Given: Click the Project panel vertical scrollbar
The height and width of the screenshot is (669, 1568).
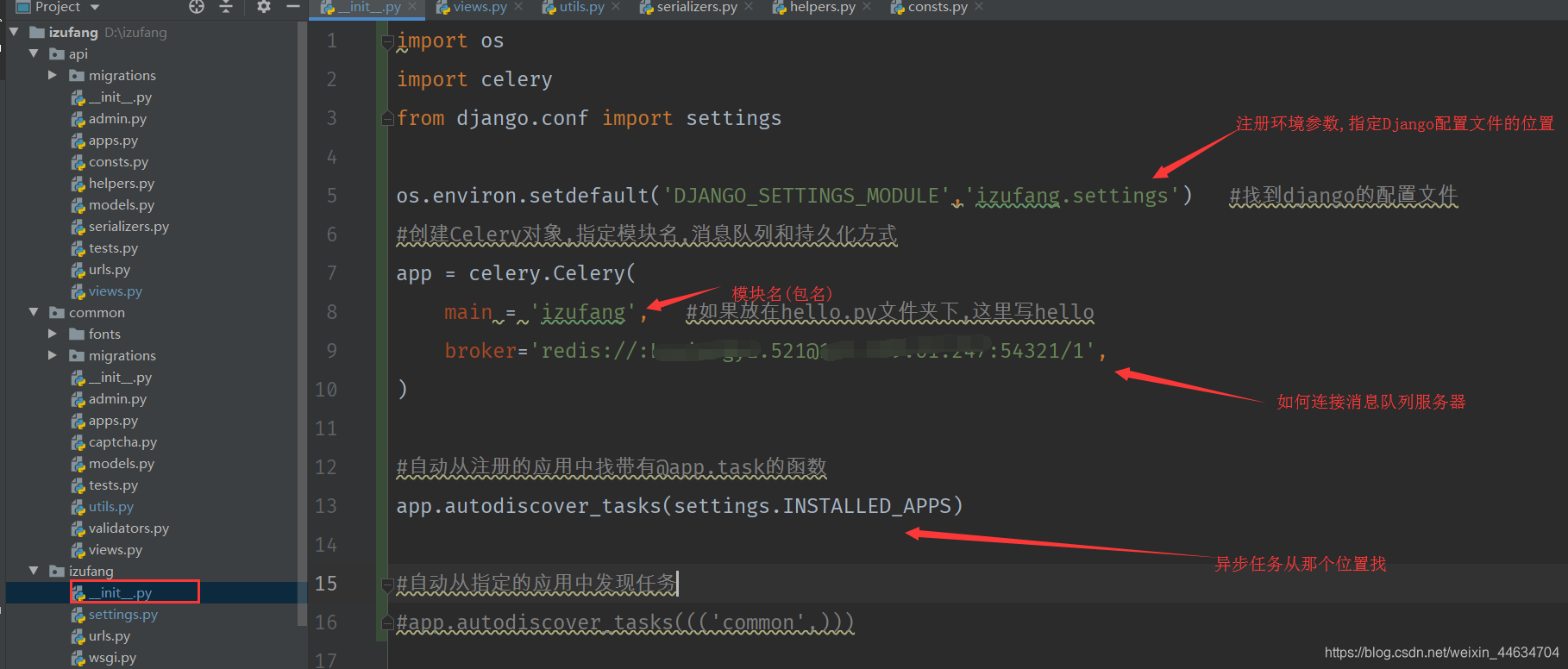Looking at the screenshot, I should click(x=302, y=323).
